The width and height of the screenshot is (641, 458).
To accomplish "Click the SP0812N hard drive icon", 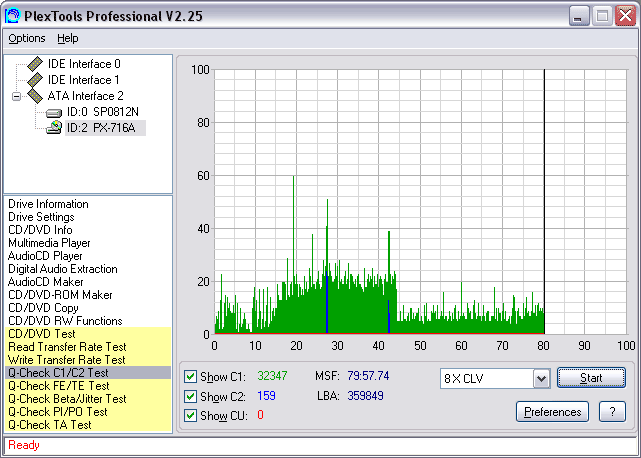I will click(x=54, y=112).
